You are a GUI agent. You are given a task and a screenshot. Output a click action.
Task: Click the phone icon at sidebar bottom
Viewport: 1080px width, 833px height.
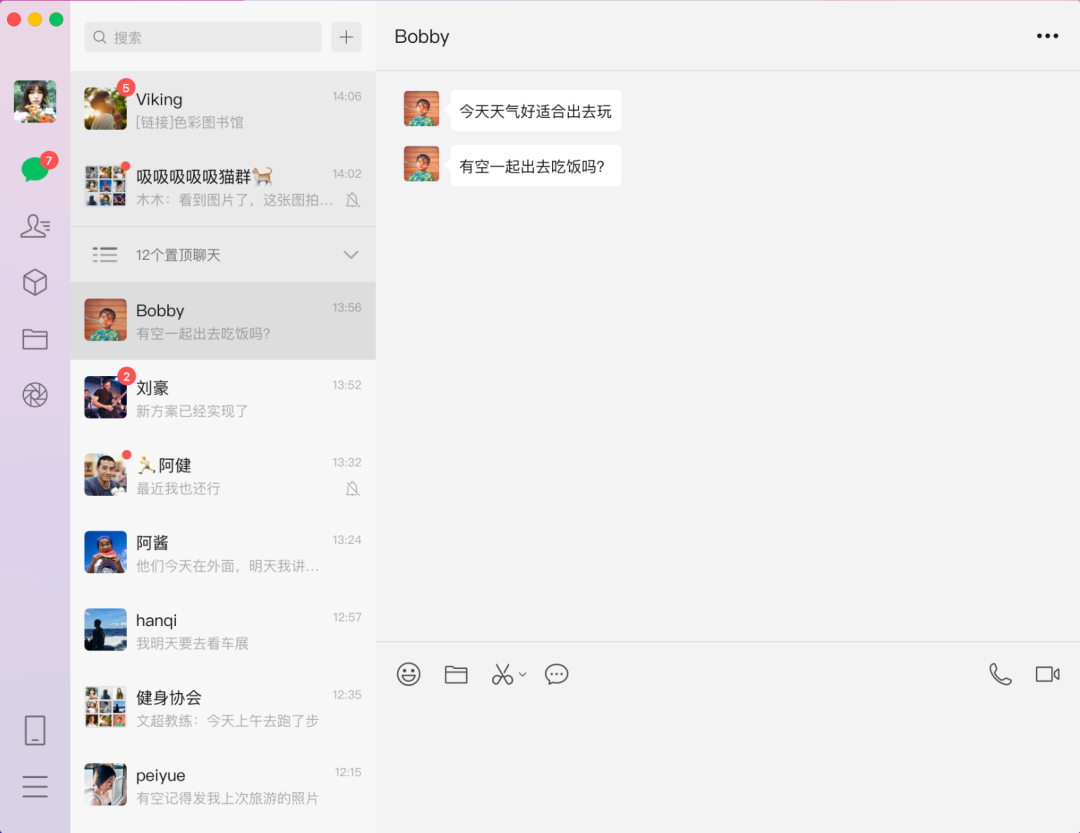35,730
